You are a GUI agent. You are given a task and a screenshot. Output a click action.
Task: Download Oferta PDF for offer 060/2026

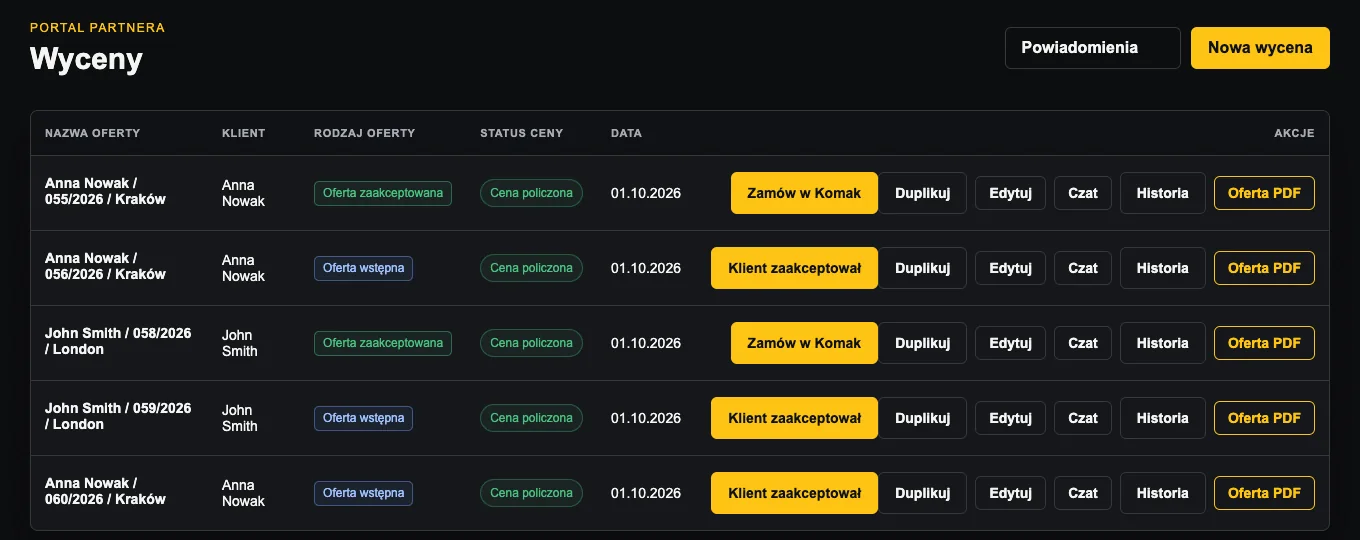pyautogui.click(x=1264, y=493)
